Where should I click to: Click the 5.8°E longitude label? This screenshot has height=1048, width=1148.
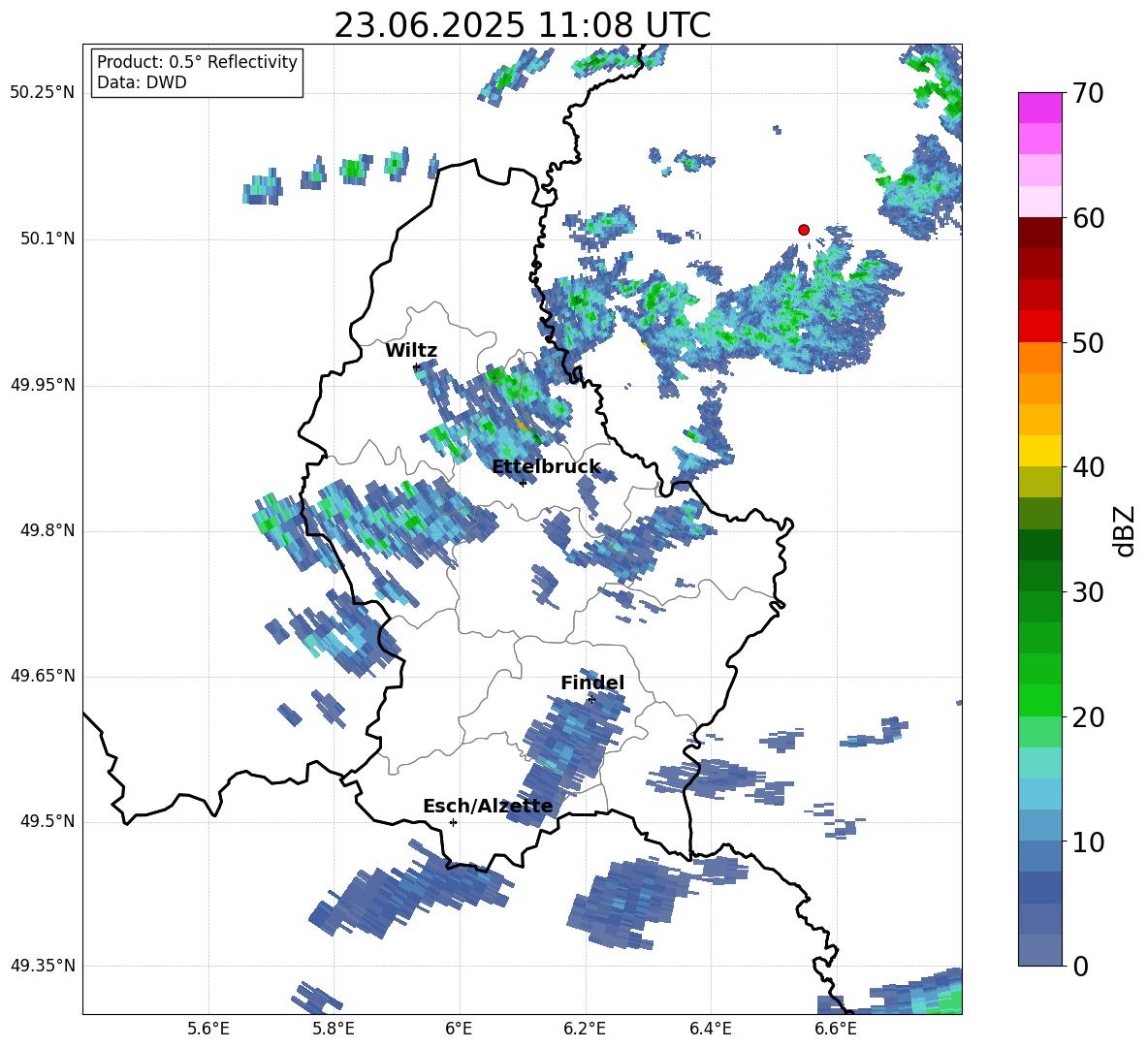pyautogui.click(x=334, y=1029)
